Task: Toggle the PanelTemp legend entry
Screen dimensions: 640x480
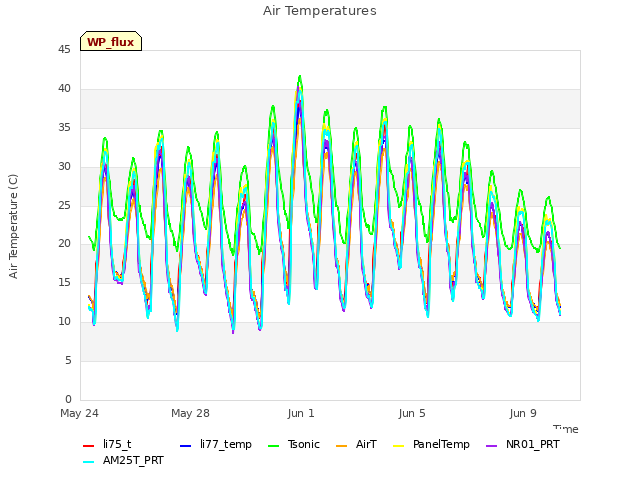Action: click(x=431, y=444)
